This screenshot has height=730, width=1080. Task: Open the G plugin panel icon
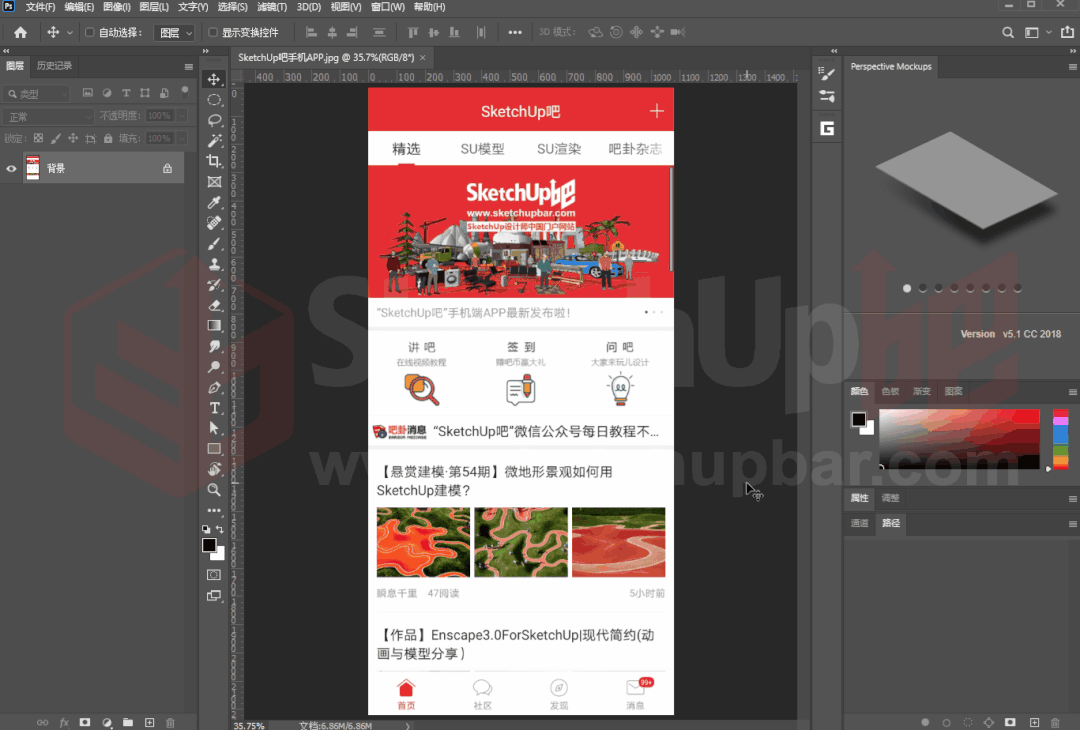827,129
